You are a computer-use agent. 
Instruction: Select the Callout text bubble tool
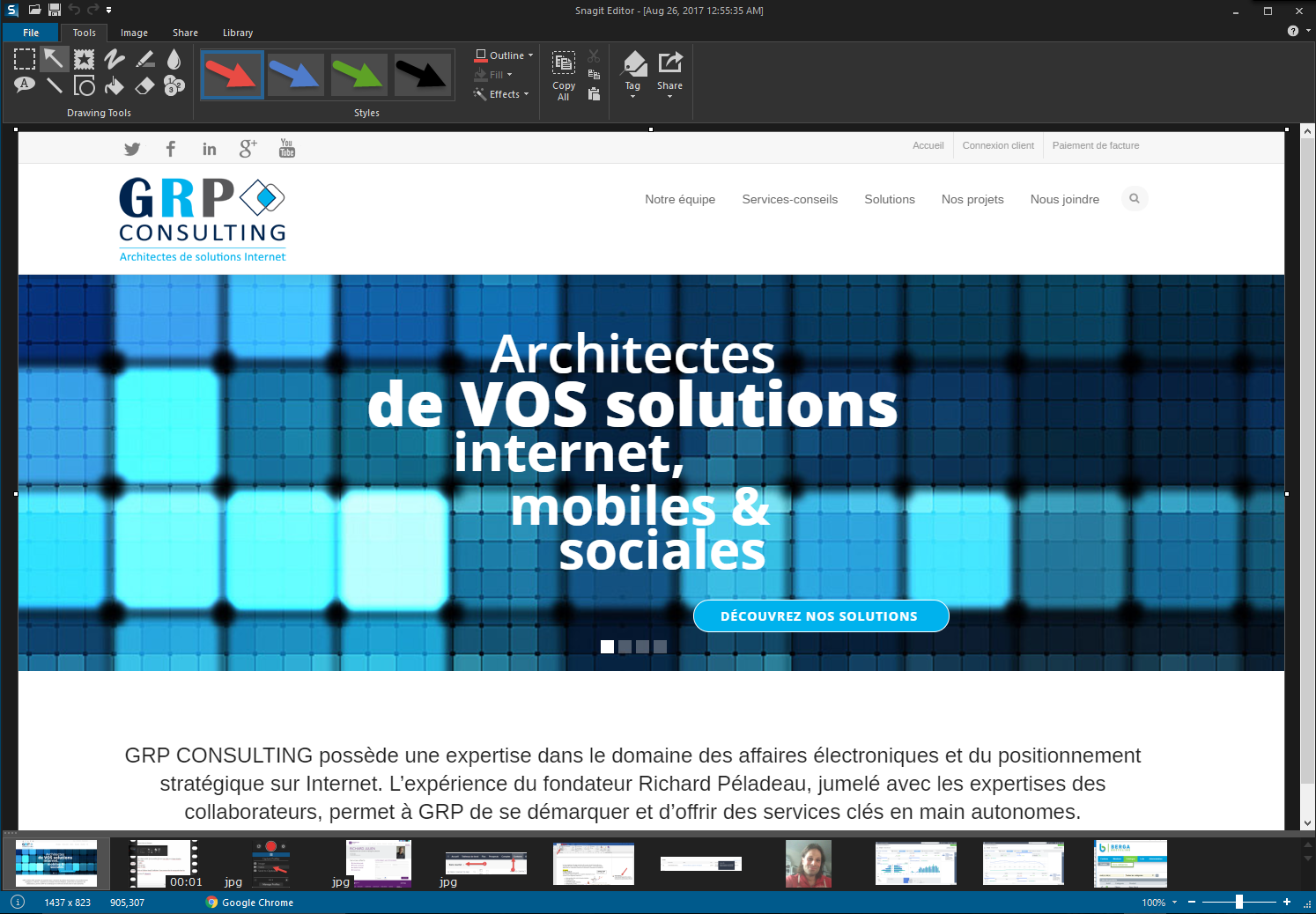[x=25, y=85]
